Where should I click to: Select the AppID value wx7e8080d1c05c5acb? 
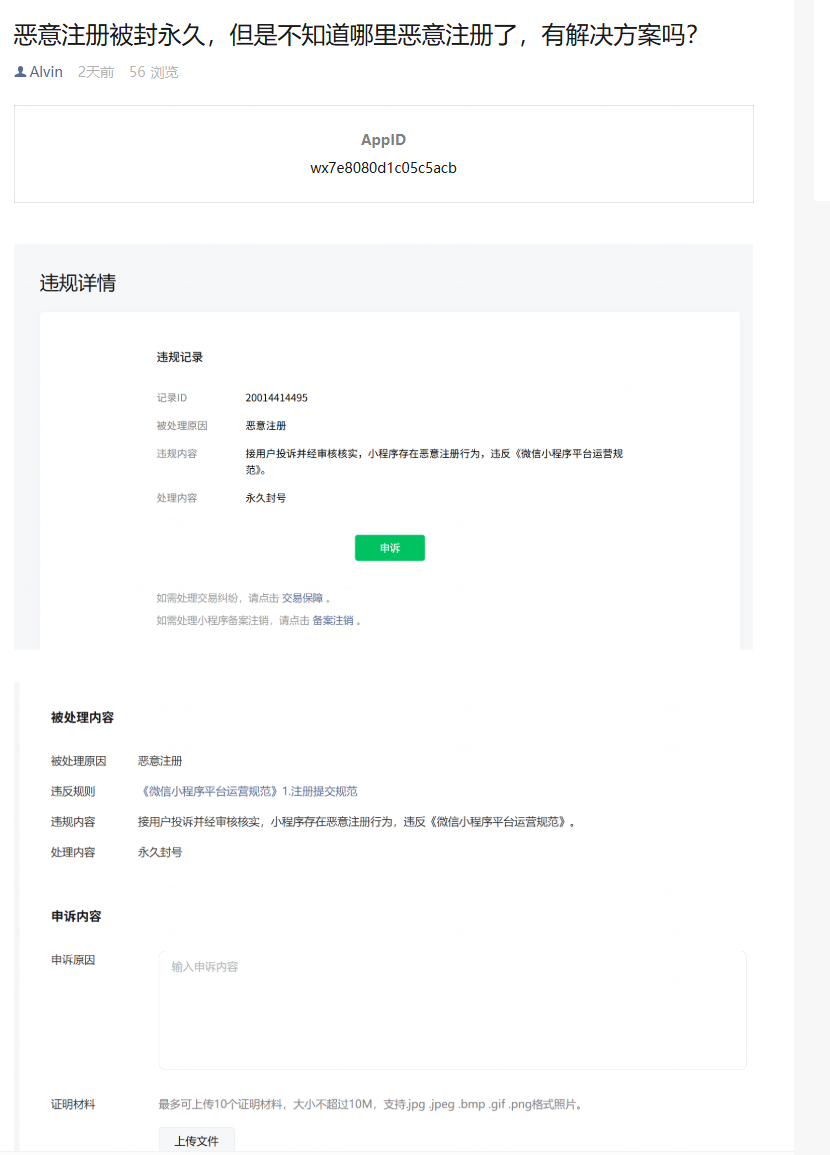[x=384, y=168]
